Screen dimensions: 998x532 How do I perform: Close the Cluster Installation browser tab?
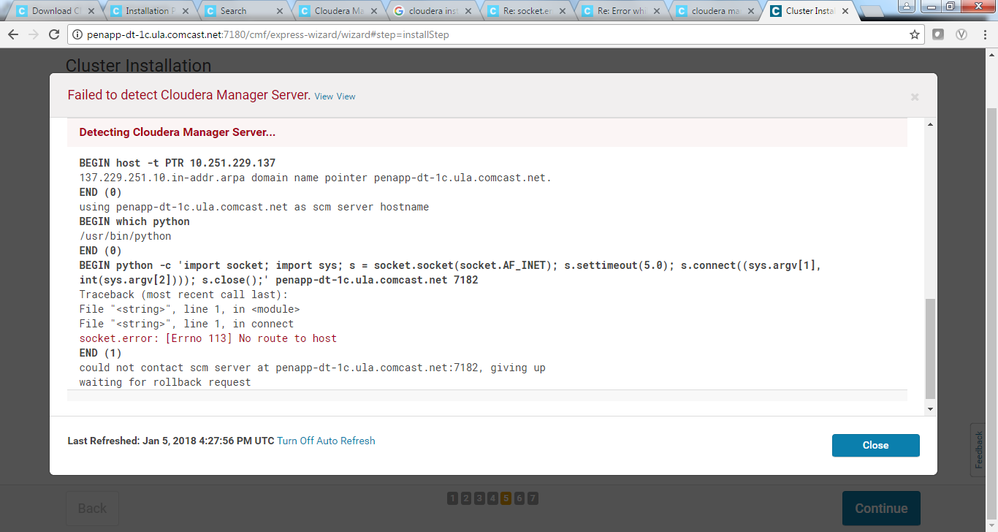pyautogui.click(x=845, y=11)
